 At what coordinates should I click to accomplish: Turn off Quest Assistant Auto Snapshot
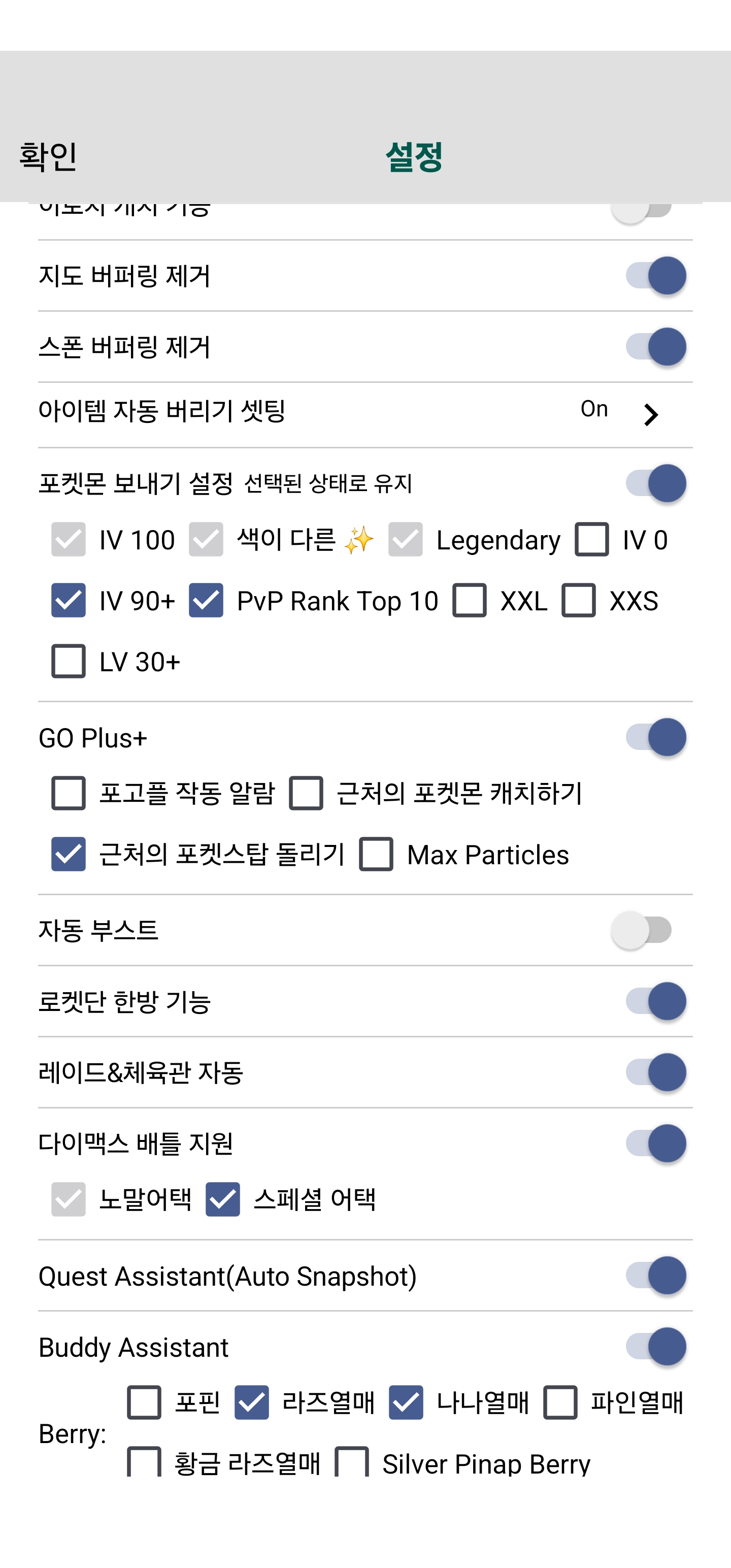point(656,1275)
